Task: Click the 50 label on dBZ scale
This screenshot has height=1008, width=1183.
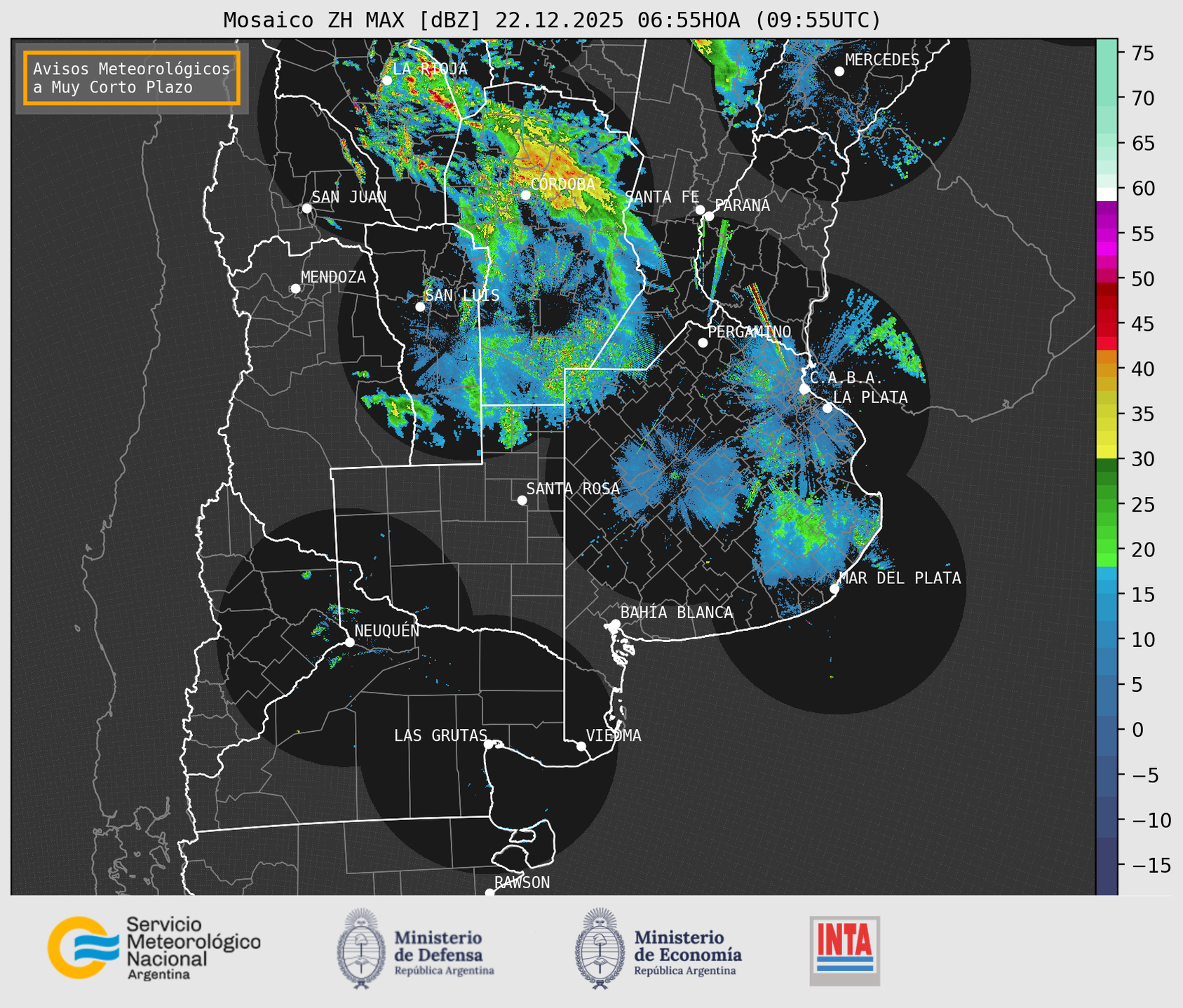Action: coord(1142,279)
